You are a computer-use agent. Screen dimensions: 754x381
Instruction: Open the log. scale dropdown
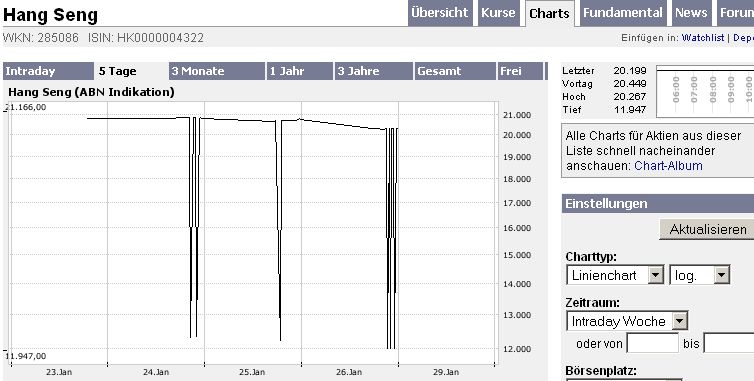click(x=700, y=276)
